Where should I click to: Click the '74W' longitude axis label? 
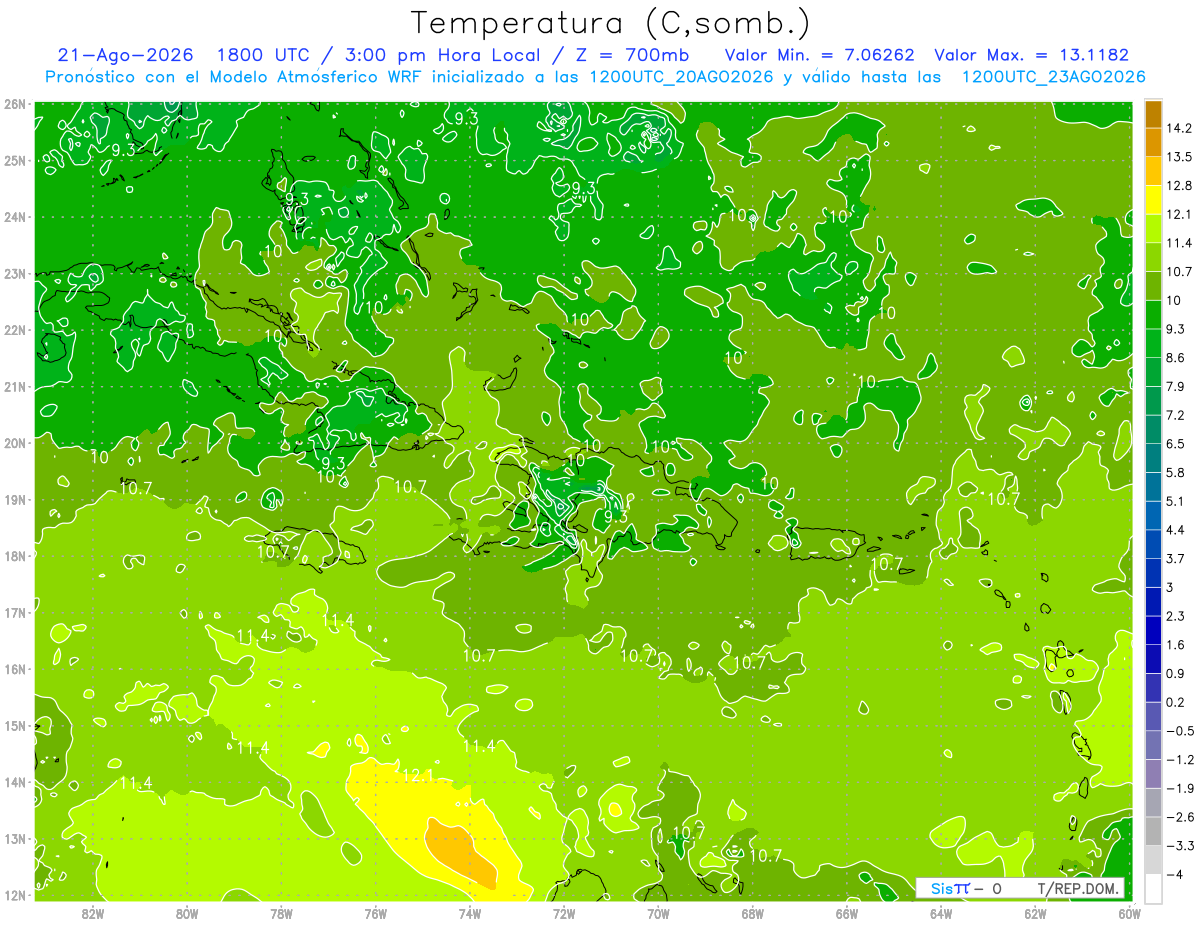[470, 913]
